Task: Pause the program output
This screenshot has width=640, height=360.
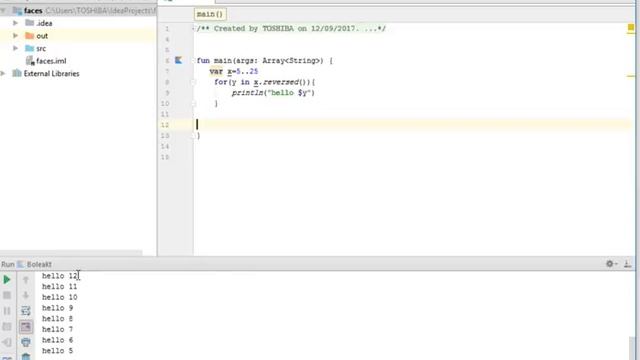Action: pos(7,311)
